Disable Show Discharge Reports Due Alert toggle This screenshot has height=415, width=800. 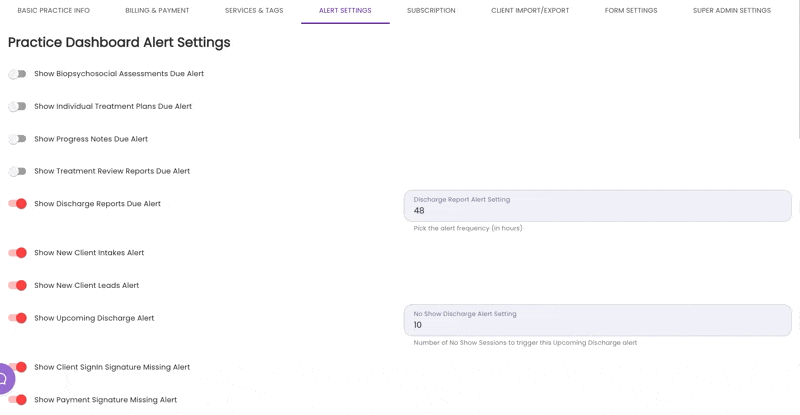pos(17,204)
